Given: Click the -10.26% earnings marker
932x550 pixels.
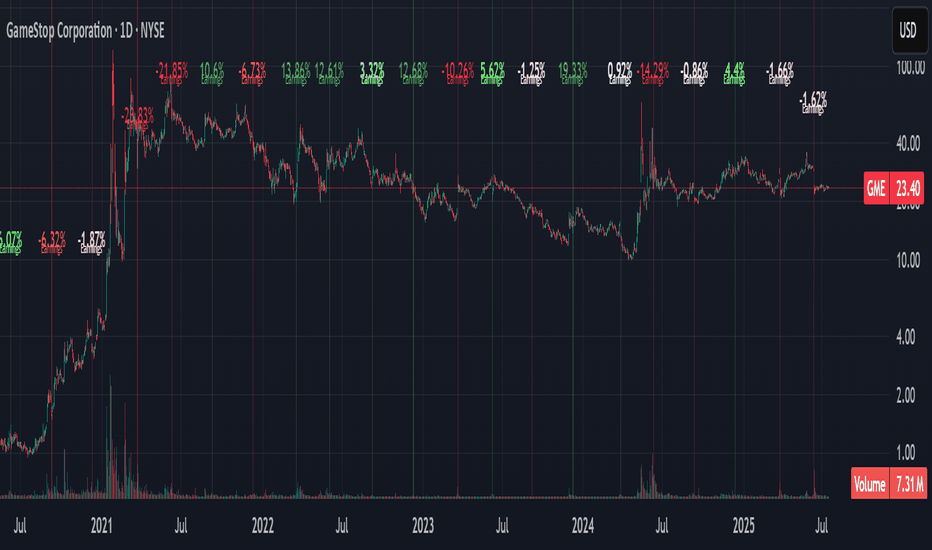Looking at the screenshot, I should click(458, 73).
